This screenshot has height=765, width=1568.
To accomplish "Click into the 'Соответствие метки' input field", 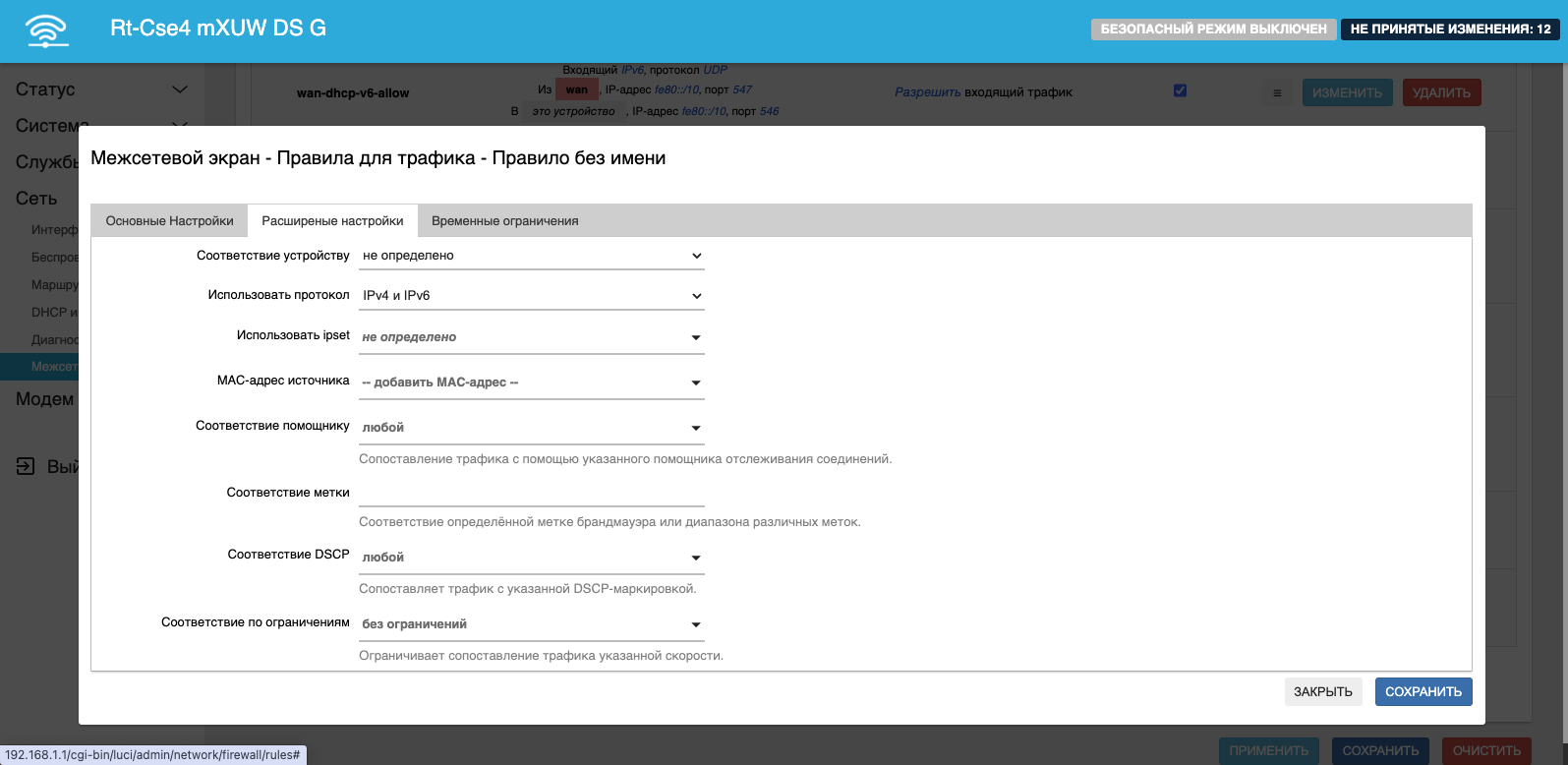I will pyautogui.click(x=531, y=493).
